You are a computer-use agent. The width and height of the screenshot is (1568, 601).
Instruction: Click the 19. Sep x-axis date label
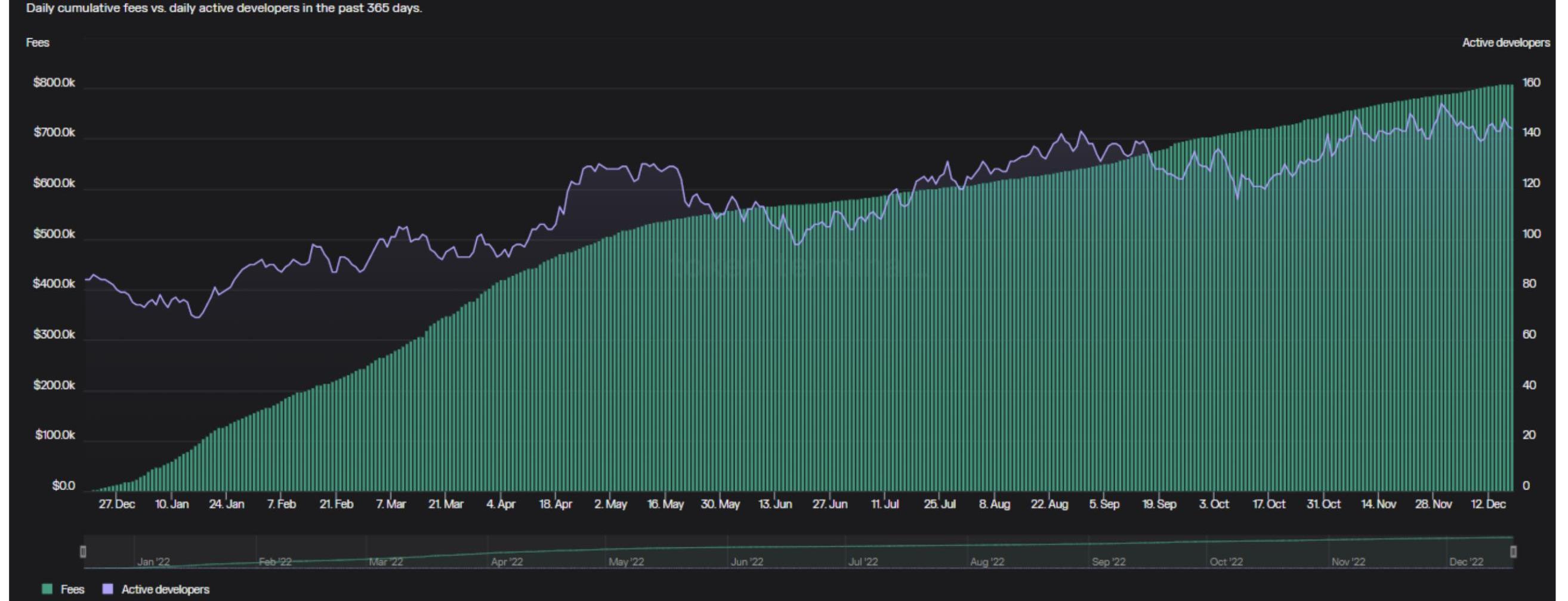coord(1159,504)
